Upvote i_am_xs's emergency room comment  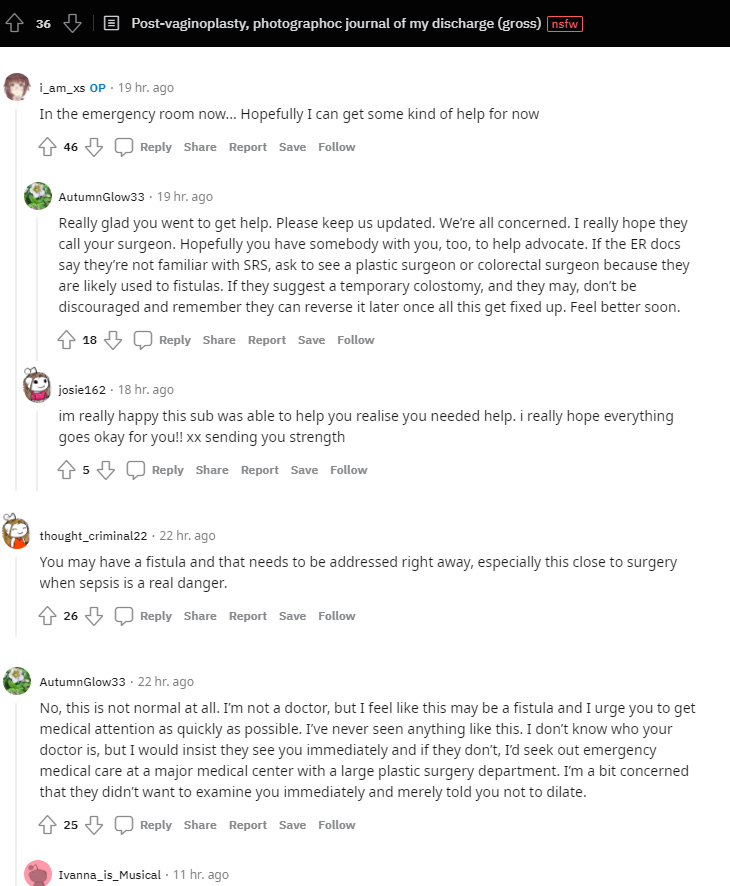pos(47,147)
